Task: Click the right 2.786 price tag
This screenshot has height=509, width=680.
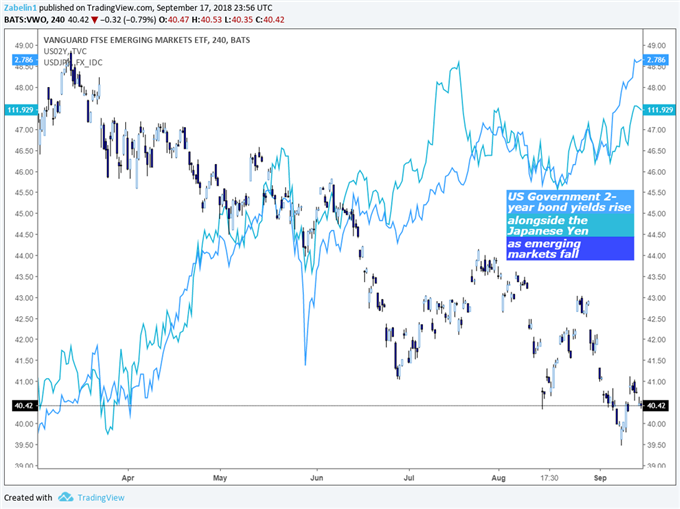Action: point(655,59)
